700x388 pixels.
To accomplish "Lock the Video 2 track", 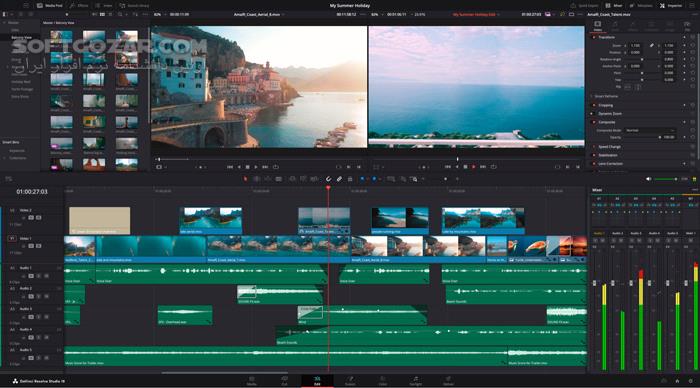I will click(23, 218).
